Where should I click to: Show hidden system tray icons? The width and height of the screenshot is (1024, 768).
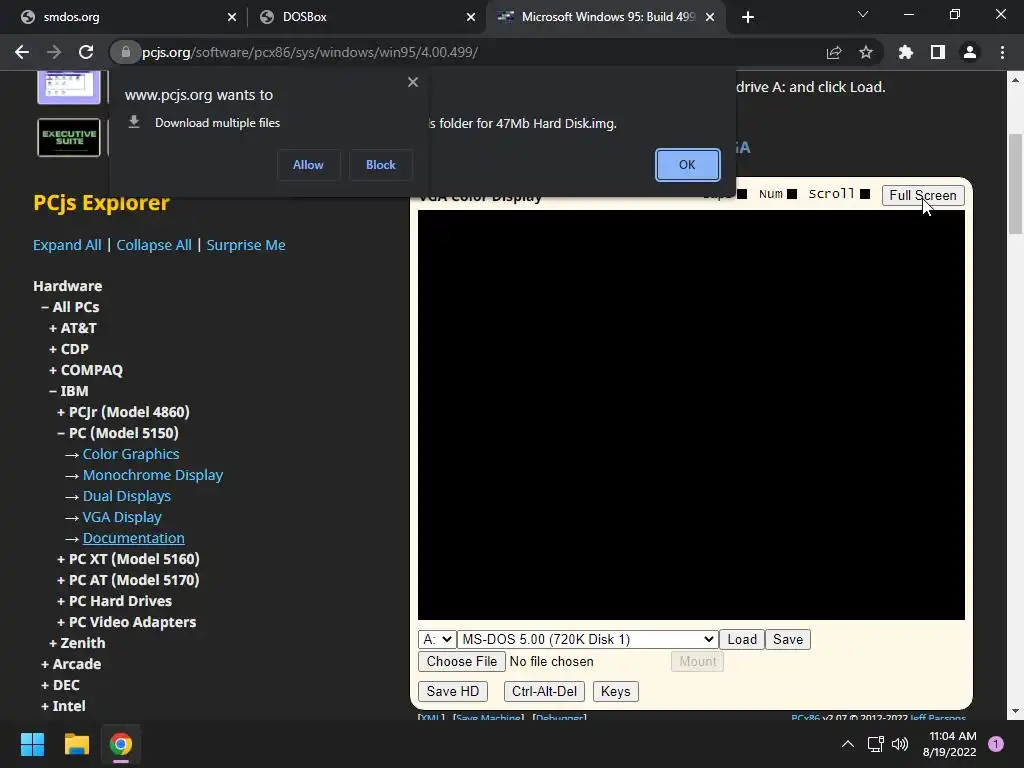tap(848, 744)
